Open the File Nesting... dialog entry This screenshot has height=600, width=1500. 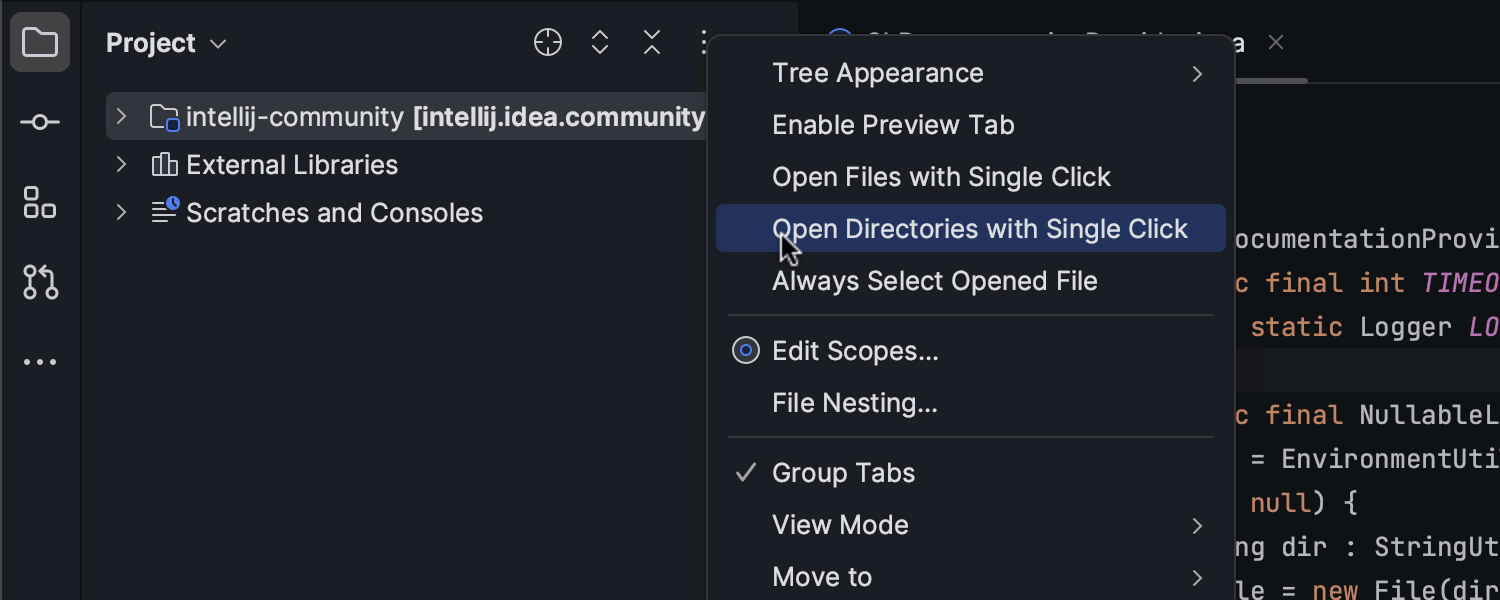tap(855, 403)
